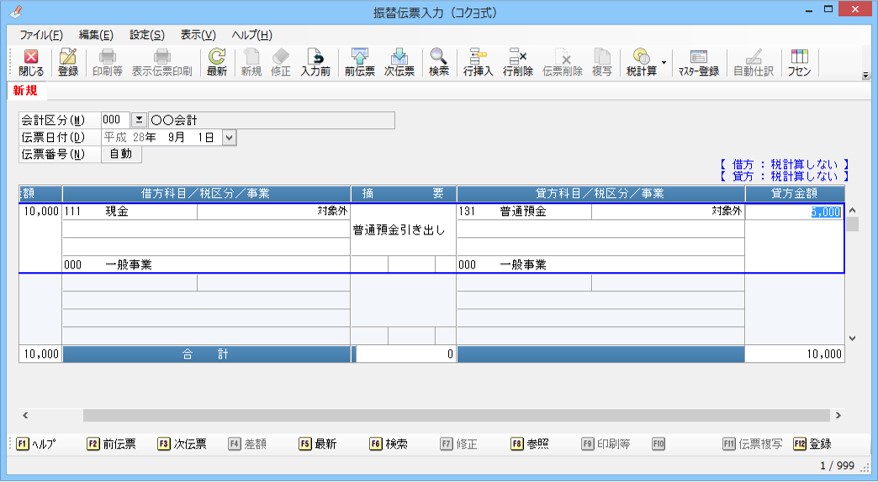Go to previous voucher with 前伝票 icon

pos(359,63)
